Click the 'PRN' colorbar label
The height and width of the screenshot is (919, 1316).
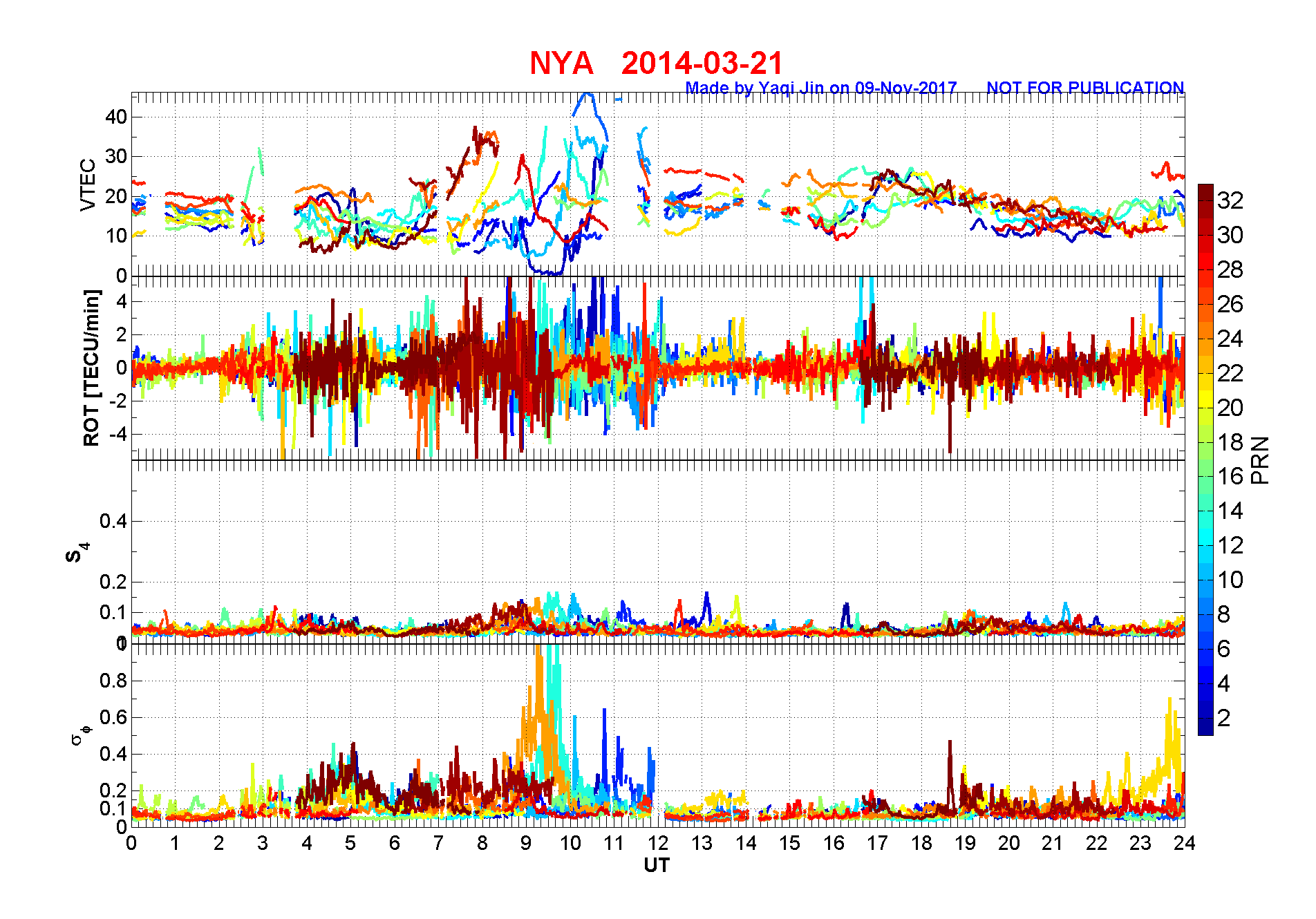(1261, 460)
